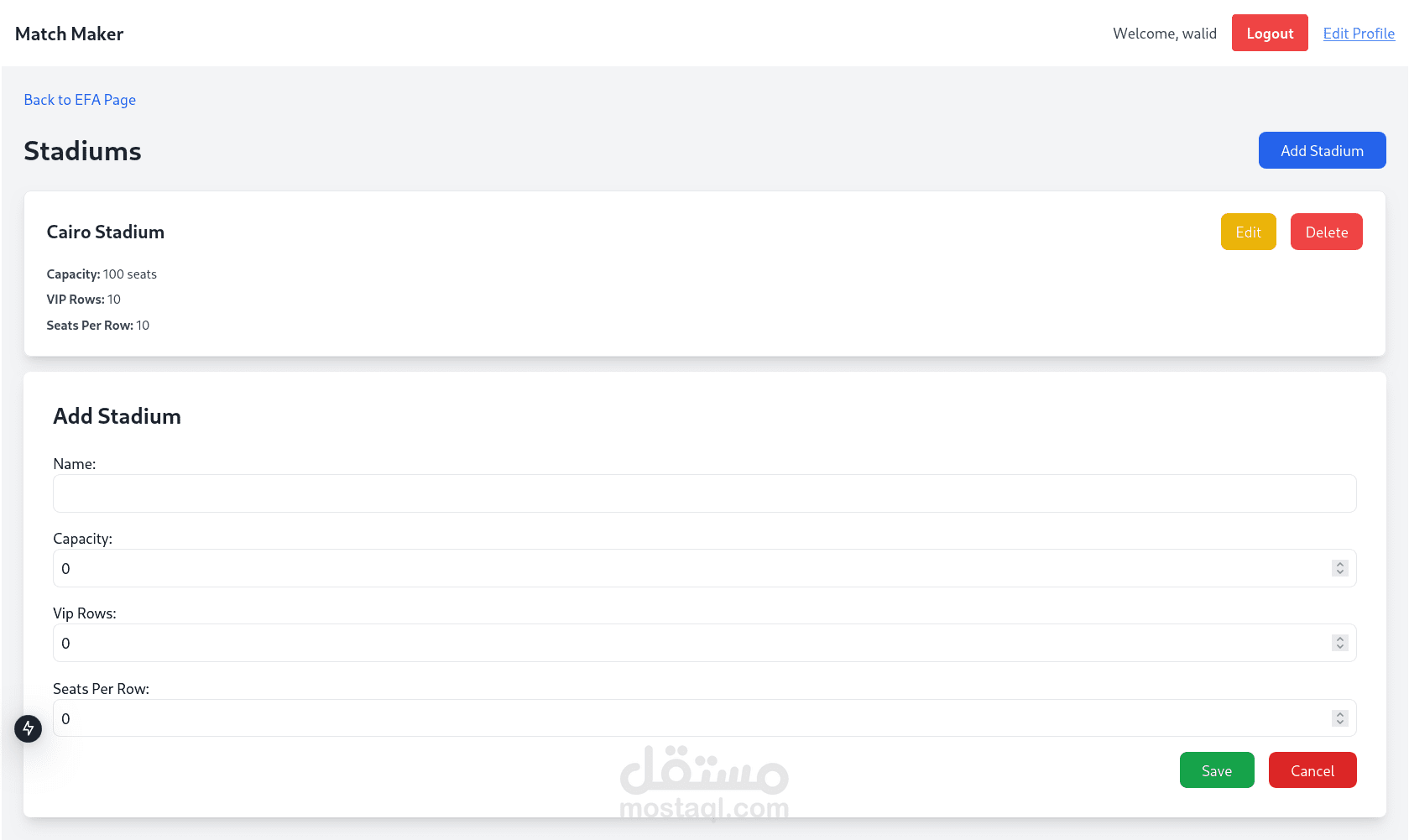Viewport: 1409px width, 840px height.
Task: Increase Capacity with the up stepper arrow
Action: coord(1340,565)
